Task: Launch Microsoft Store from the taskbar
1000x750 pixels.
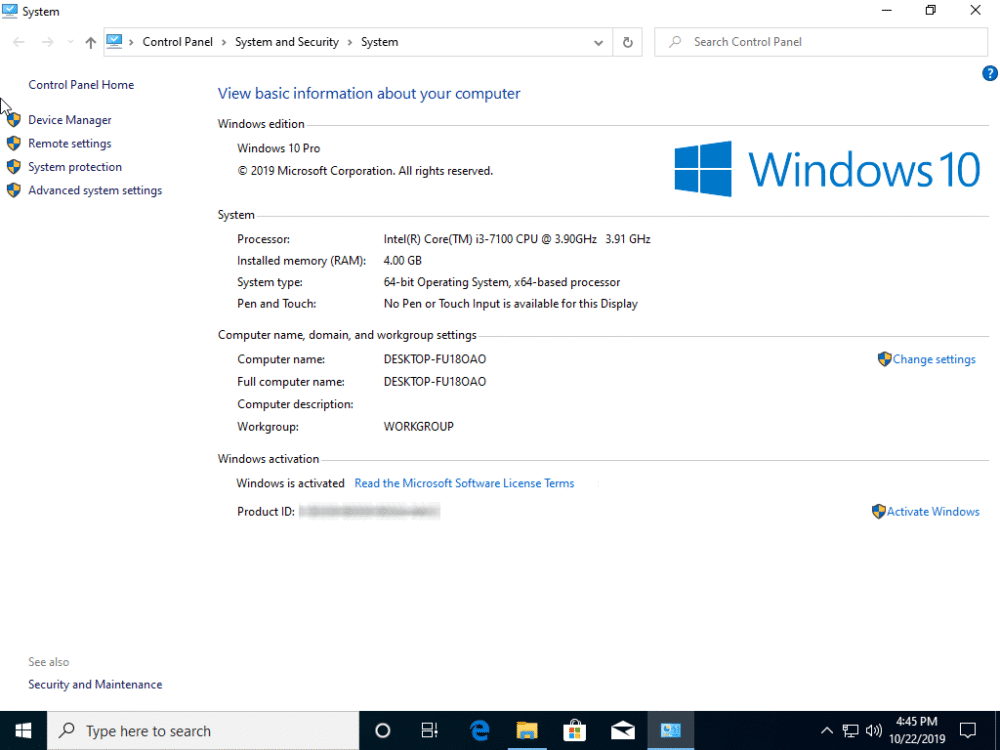Action: (x=575, y=730)
